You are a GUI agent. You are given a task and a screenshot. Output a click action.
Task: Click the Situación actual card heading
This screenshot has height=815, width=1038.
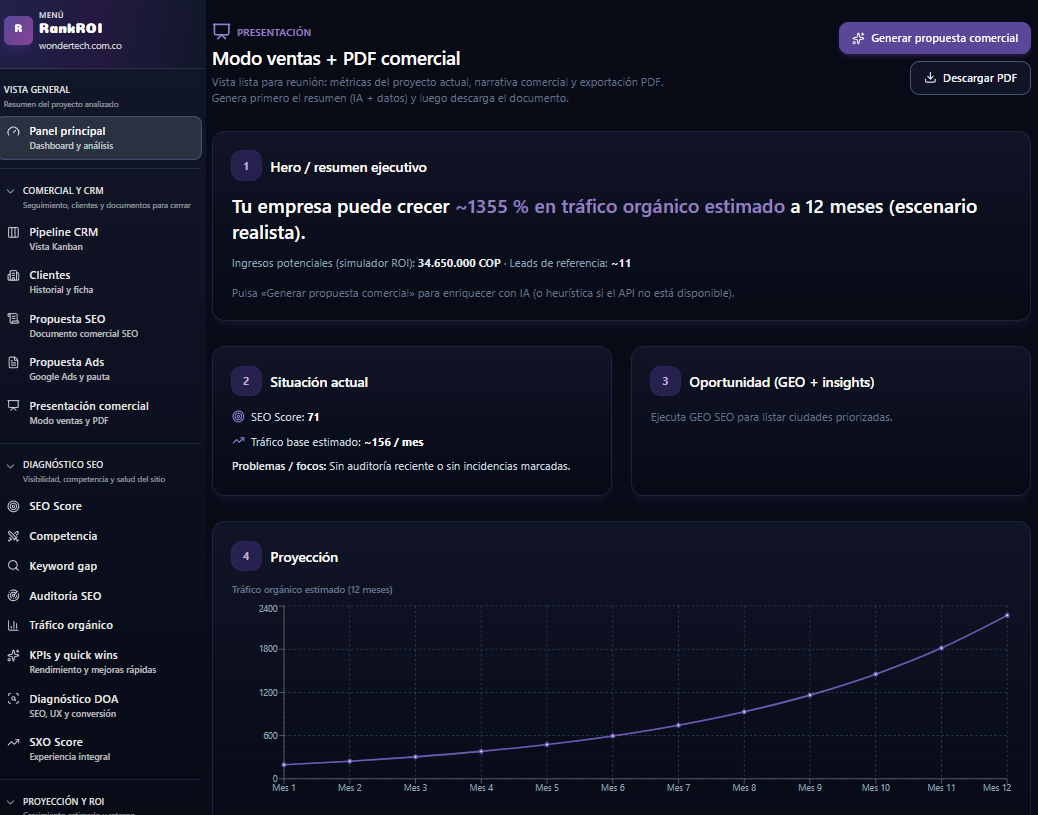[319, 383]
